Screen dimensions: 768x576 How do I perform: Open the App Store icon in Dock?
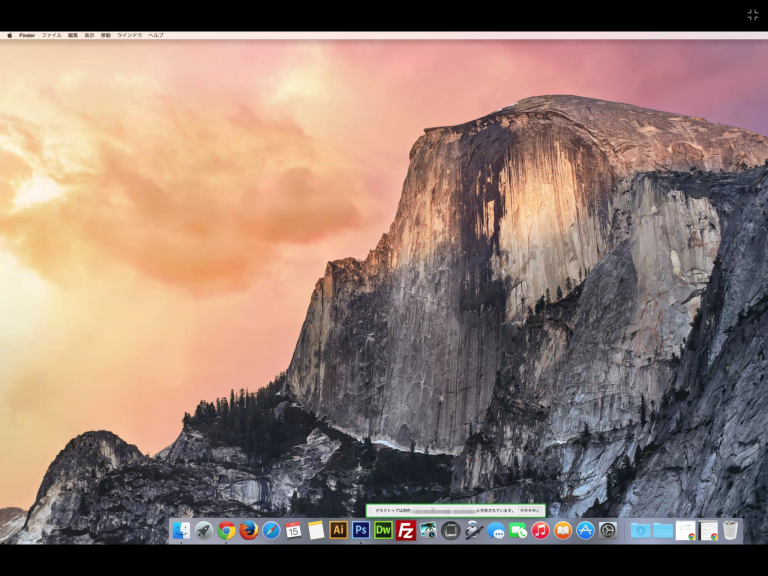coord(585,530)
